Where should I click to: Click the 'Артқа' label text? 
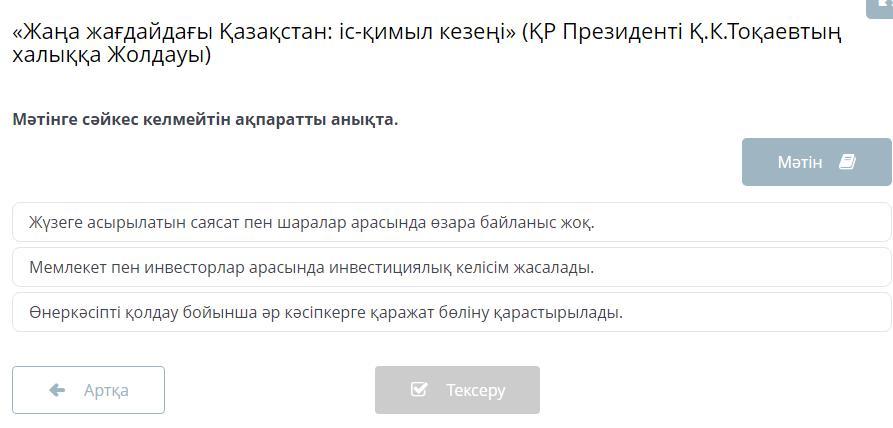tap(106, 390)
